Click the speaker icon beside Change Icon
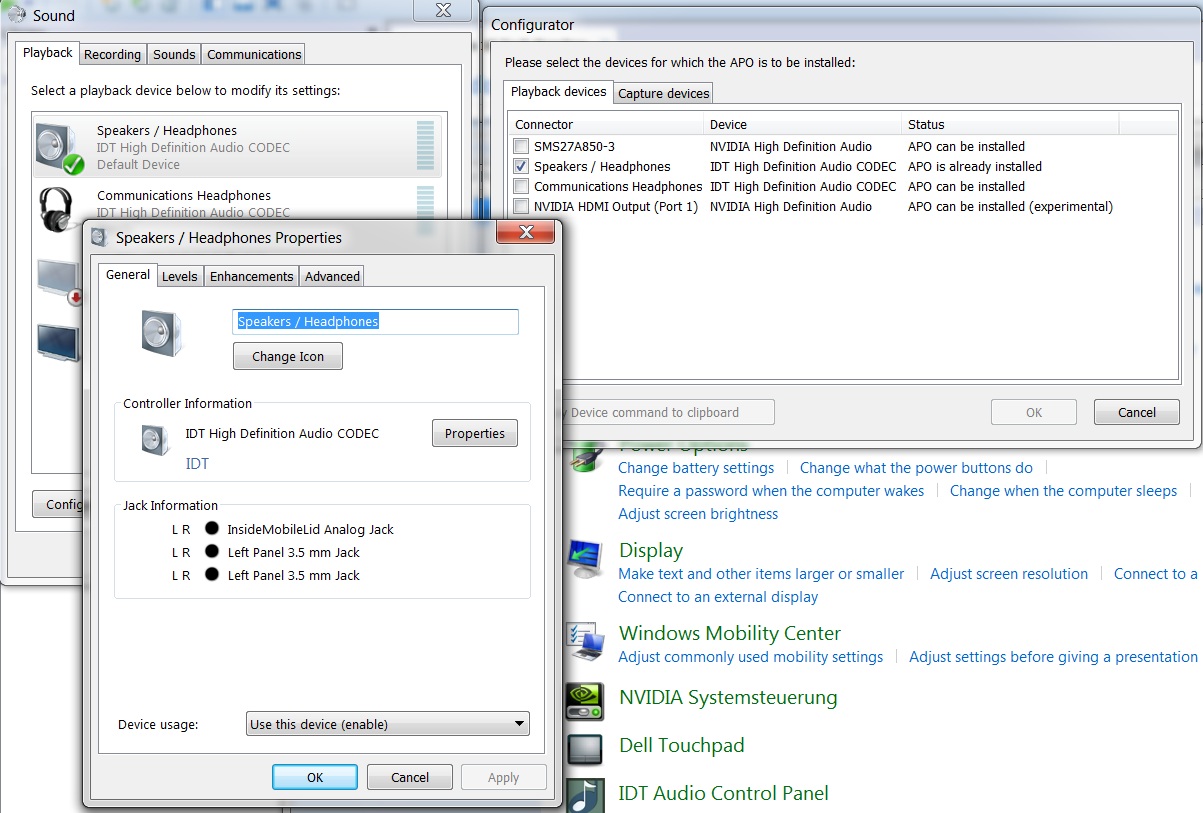The width and height of the screenshot is (1203, 813). (161, 332)
